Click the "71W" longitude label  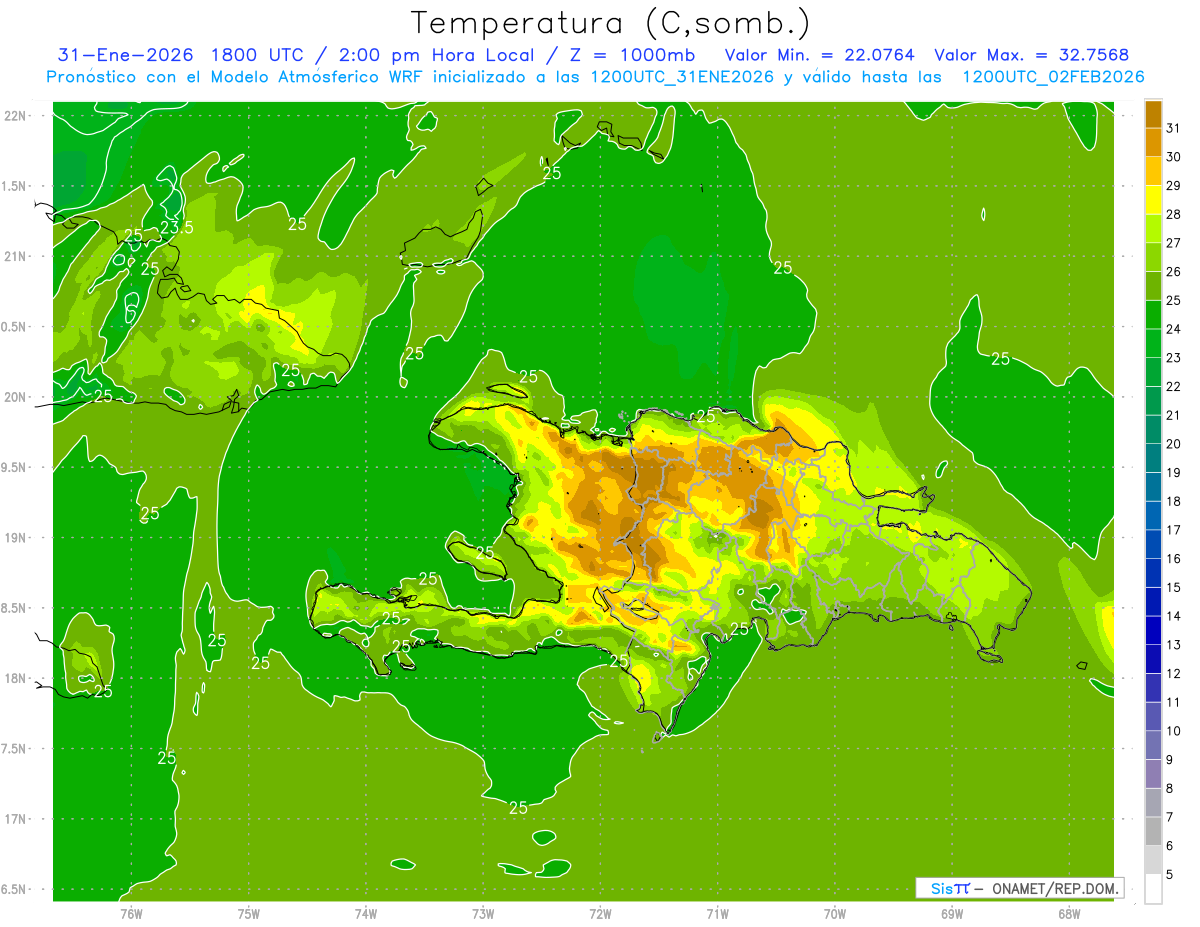pyautogui.click(x=717, y=913)
